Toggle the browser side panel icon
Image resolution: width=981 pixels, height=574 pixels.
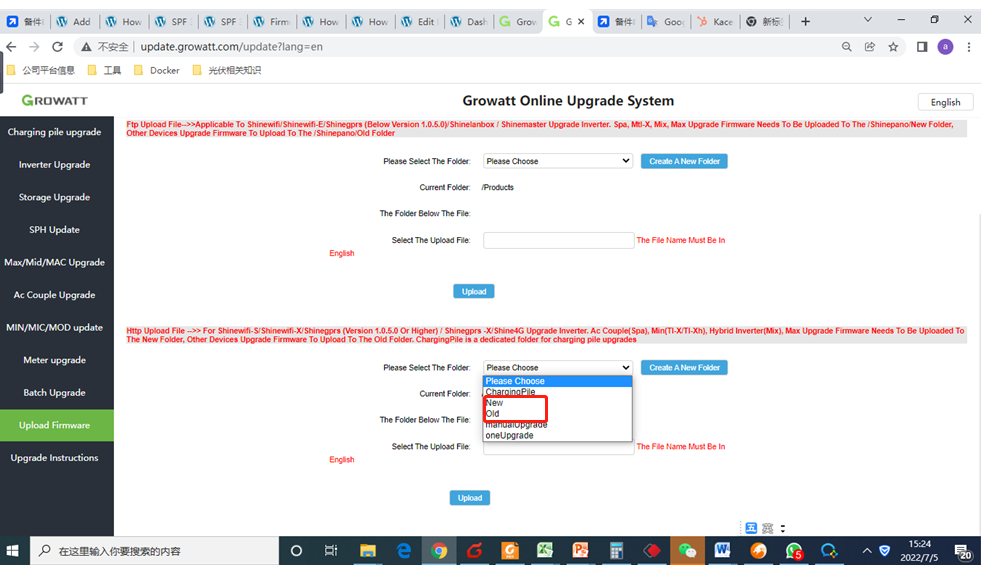pyautogui.click(x=922, y=47)
